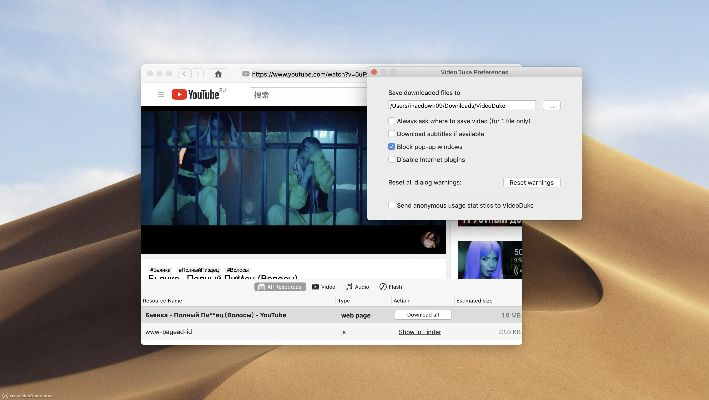
Task: Edit the save downloaded files path field
Action: (x=462, y=105)
